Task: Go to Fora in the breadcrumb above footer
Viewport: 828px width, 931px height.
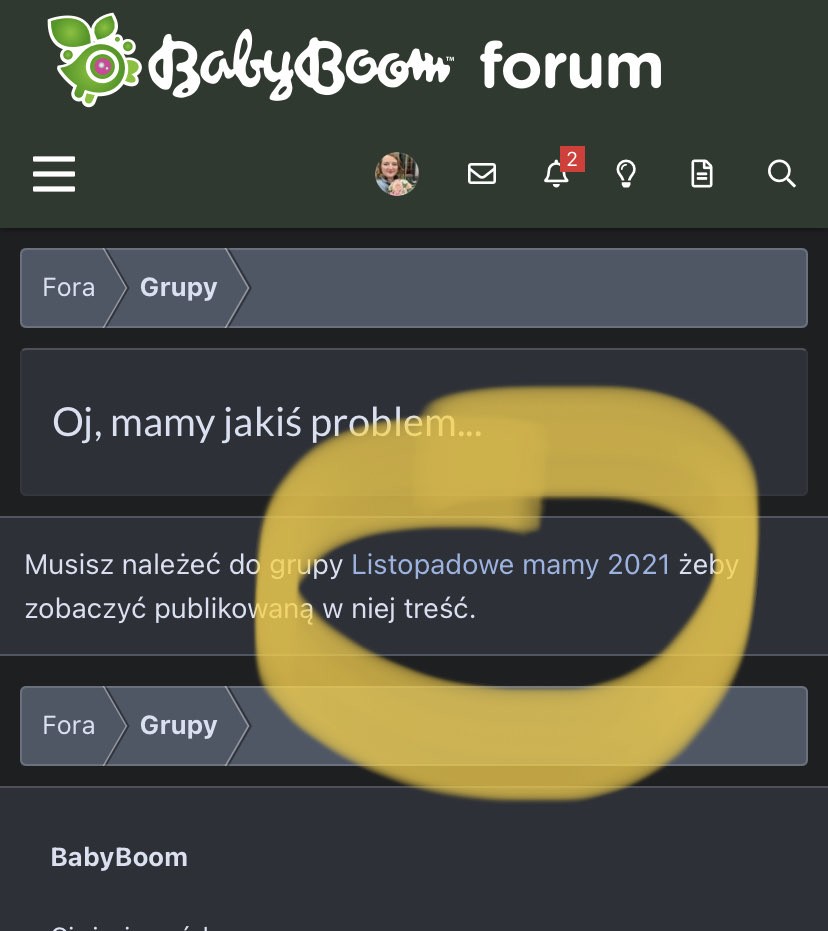Action: (69, 726)
